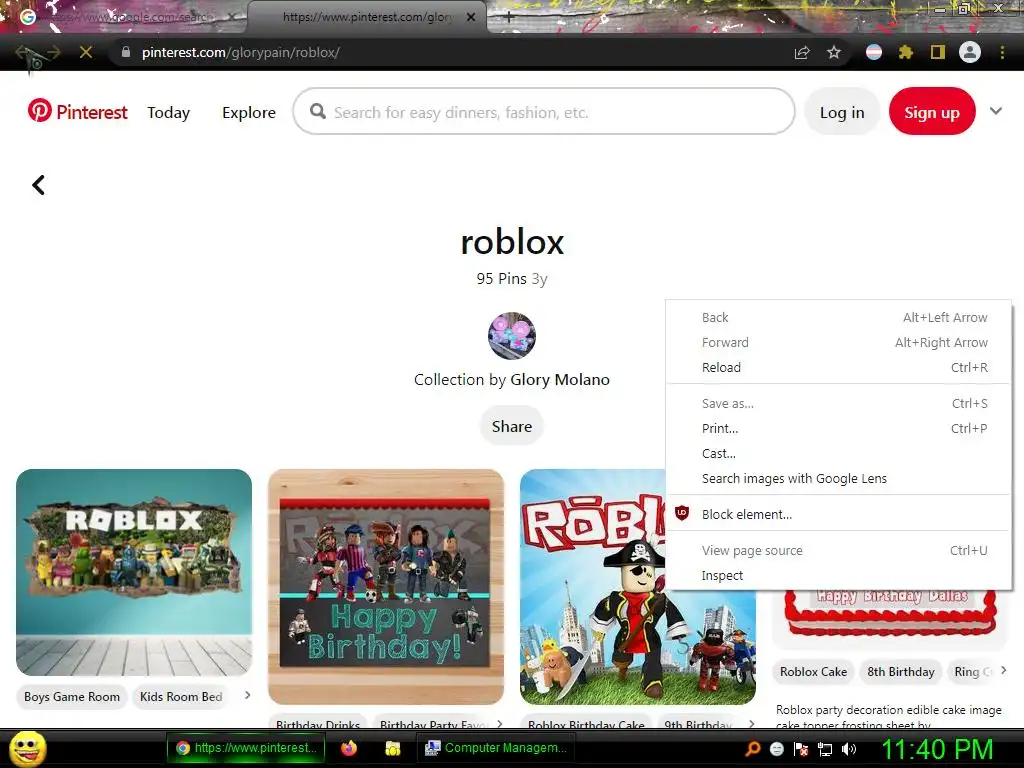Viewport: 1024px width, 768px height.
Task: Click the 8th Birthday tag
Action: point(901,671)
